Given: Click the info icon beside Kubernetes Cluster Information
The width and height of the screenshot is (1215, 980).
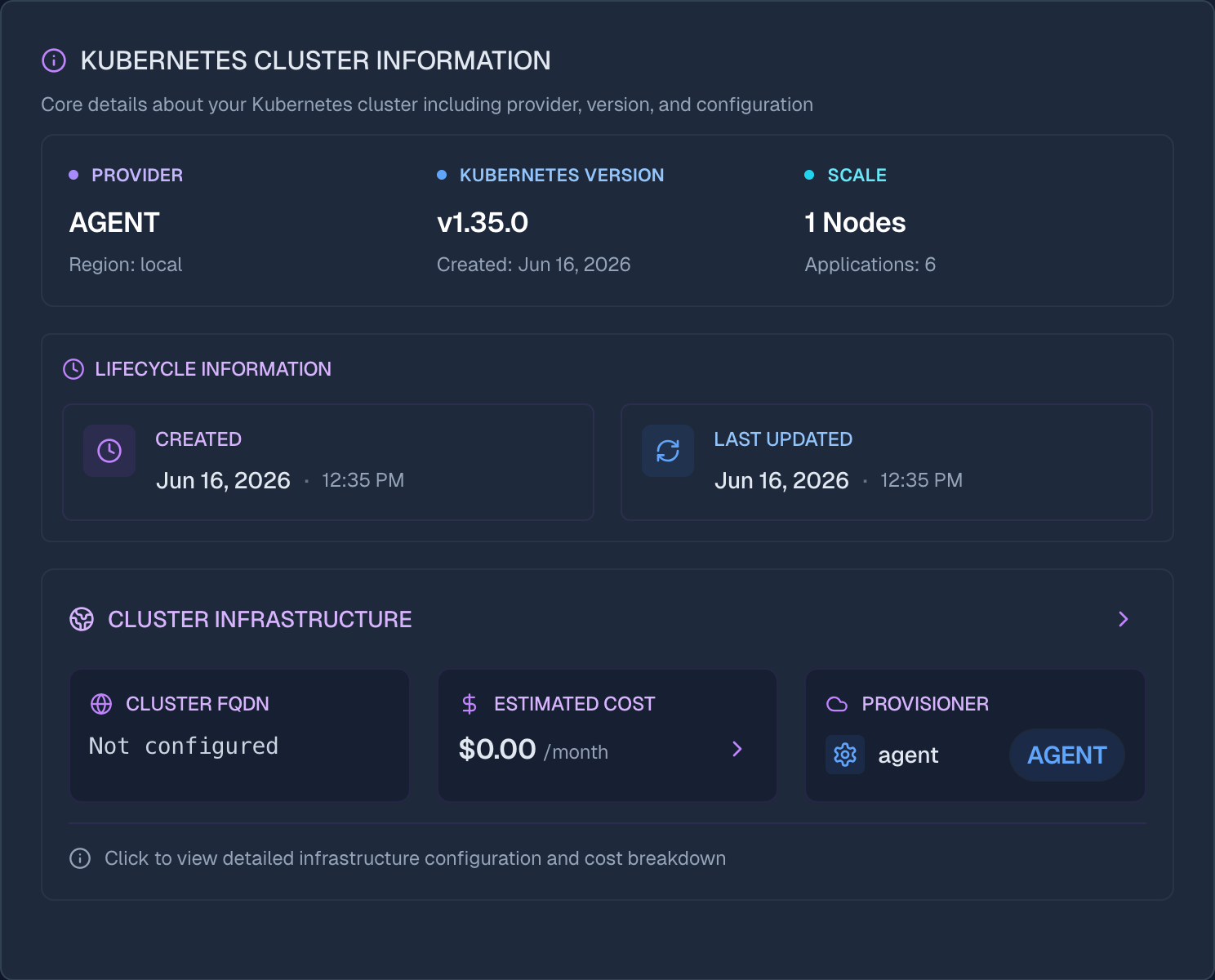Looking at the screenshot, I should pos(54,60).
